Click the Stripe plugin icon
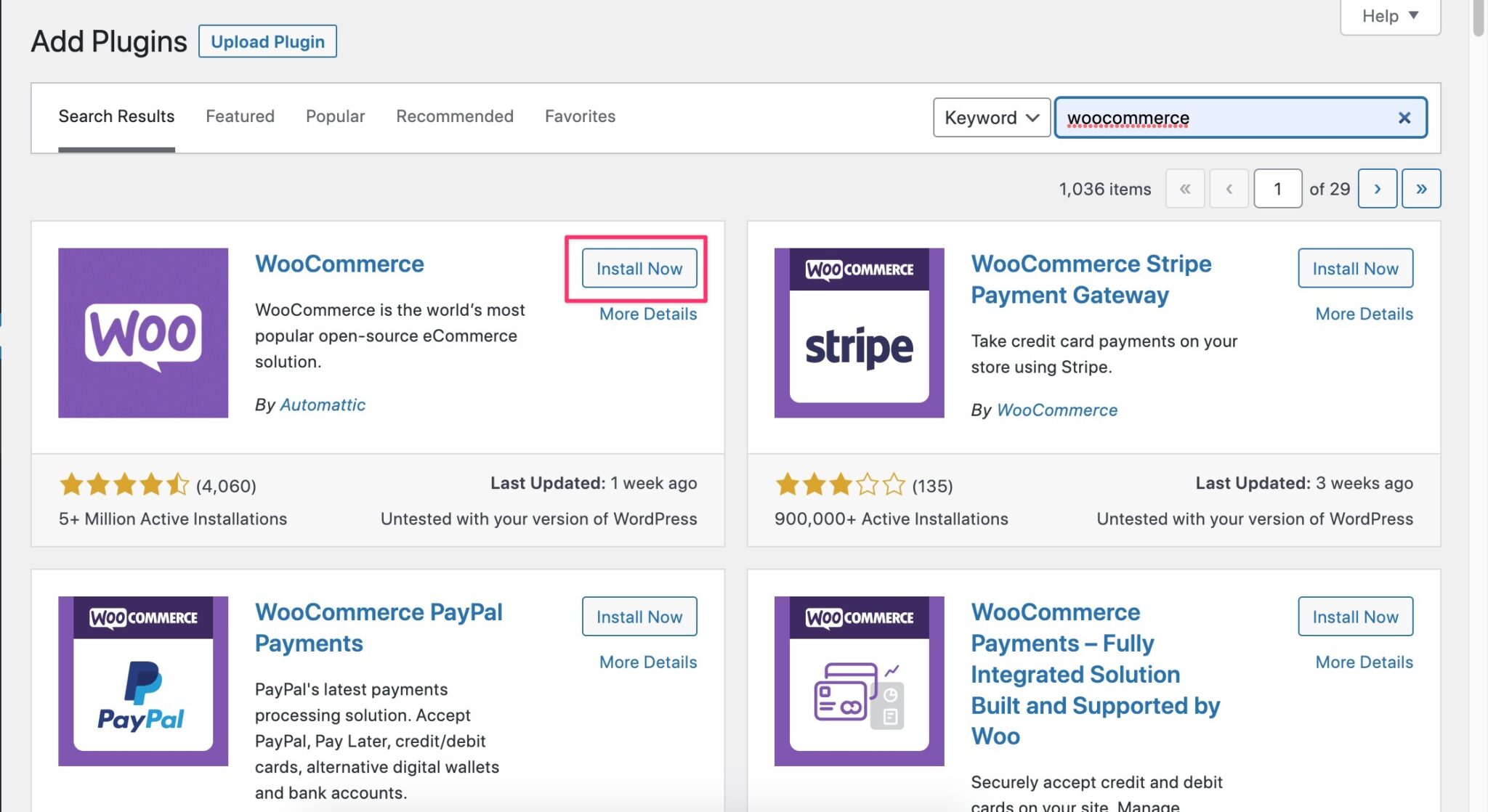This screenshot has width=1488, height=812. (x=858, y=333)
